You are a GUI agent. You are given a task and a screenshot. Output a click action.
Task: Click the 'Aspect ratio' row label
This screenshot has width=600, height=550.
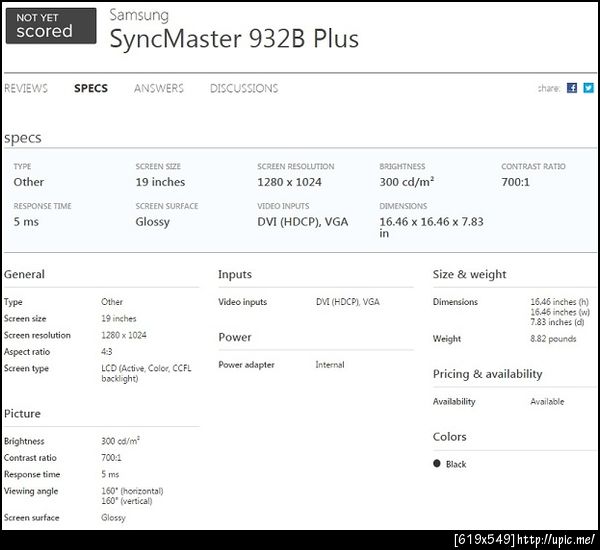pos(27,352)
